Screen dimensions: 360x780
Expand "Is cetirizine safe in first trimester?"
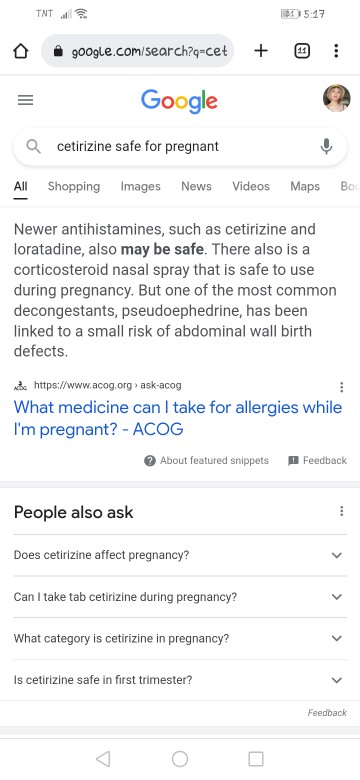[180, 680]
